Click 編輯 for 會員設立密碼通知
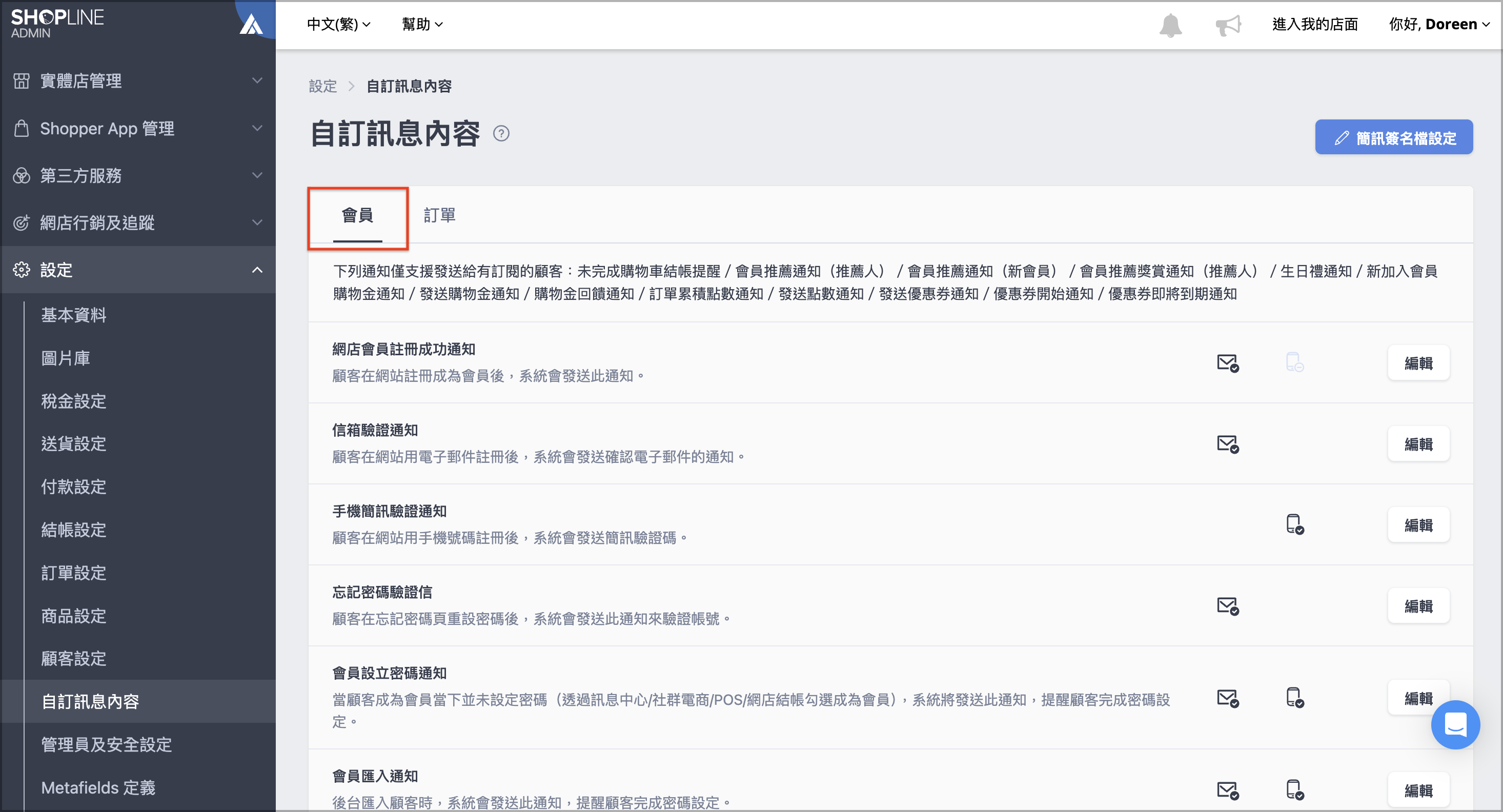The image size is (1503, 812). point(1418,698)
